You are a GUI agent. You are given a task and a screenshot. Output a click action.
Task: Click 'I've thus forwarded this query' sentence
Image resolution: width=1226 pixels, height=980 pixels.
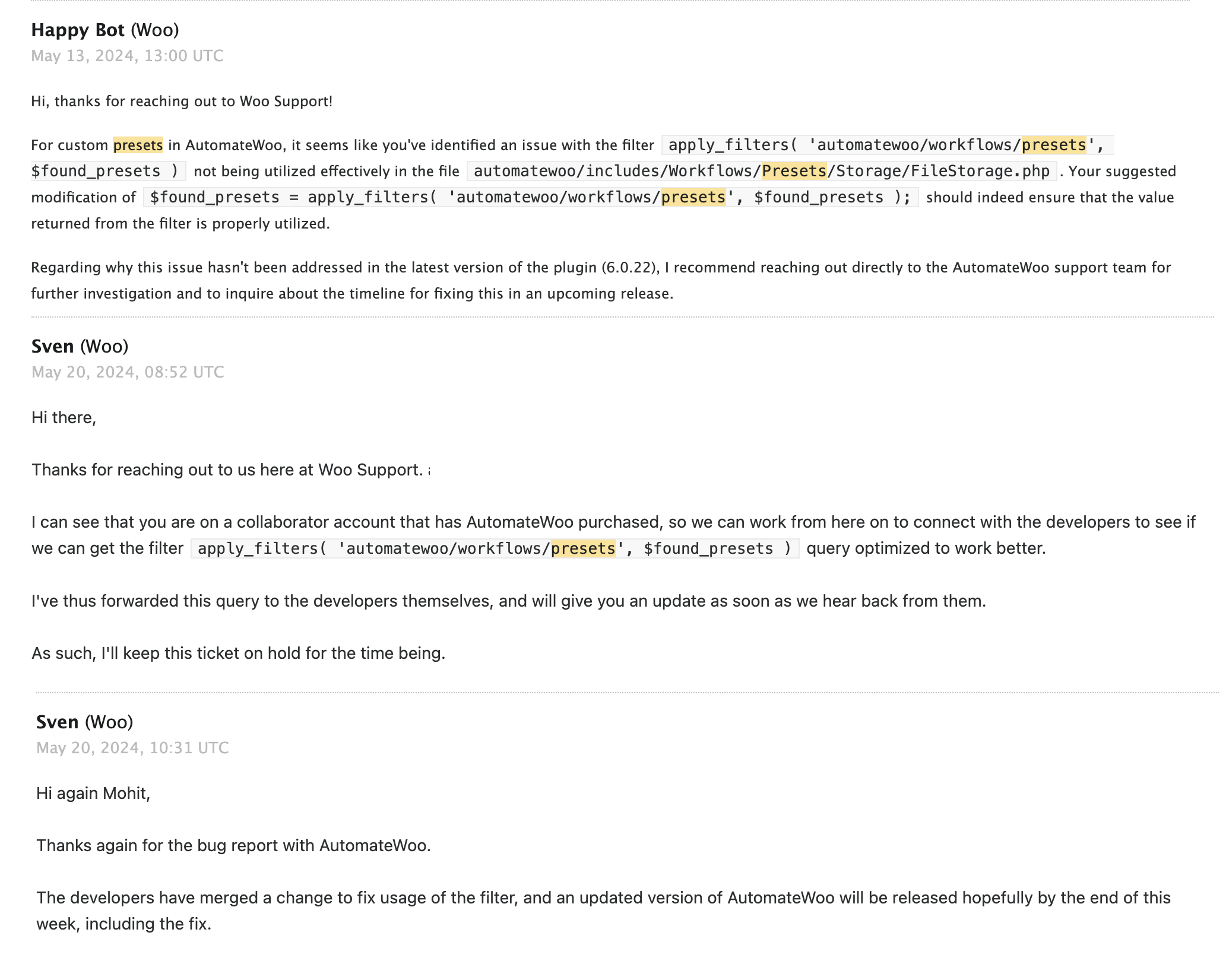[x=508, y=601]
